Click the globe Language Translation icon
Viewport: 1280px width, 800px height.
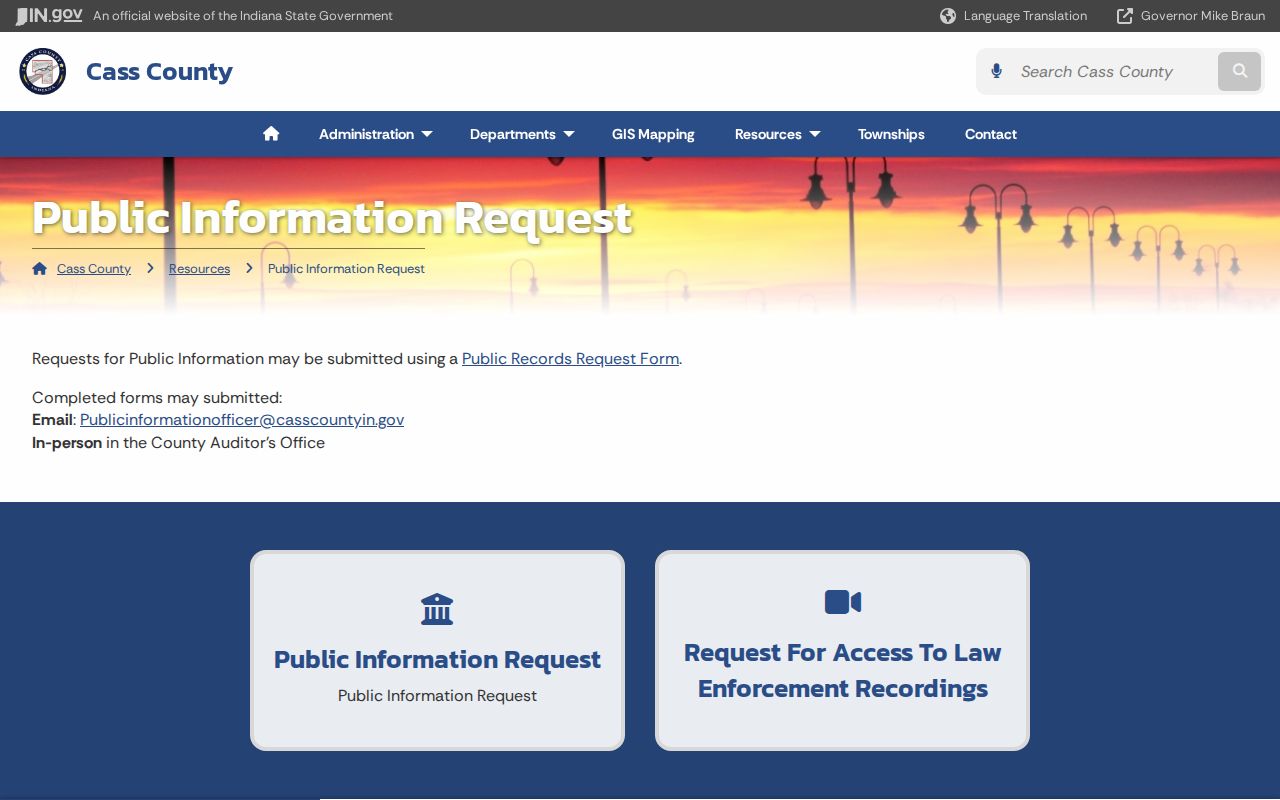(x=948, y=16)
